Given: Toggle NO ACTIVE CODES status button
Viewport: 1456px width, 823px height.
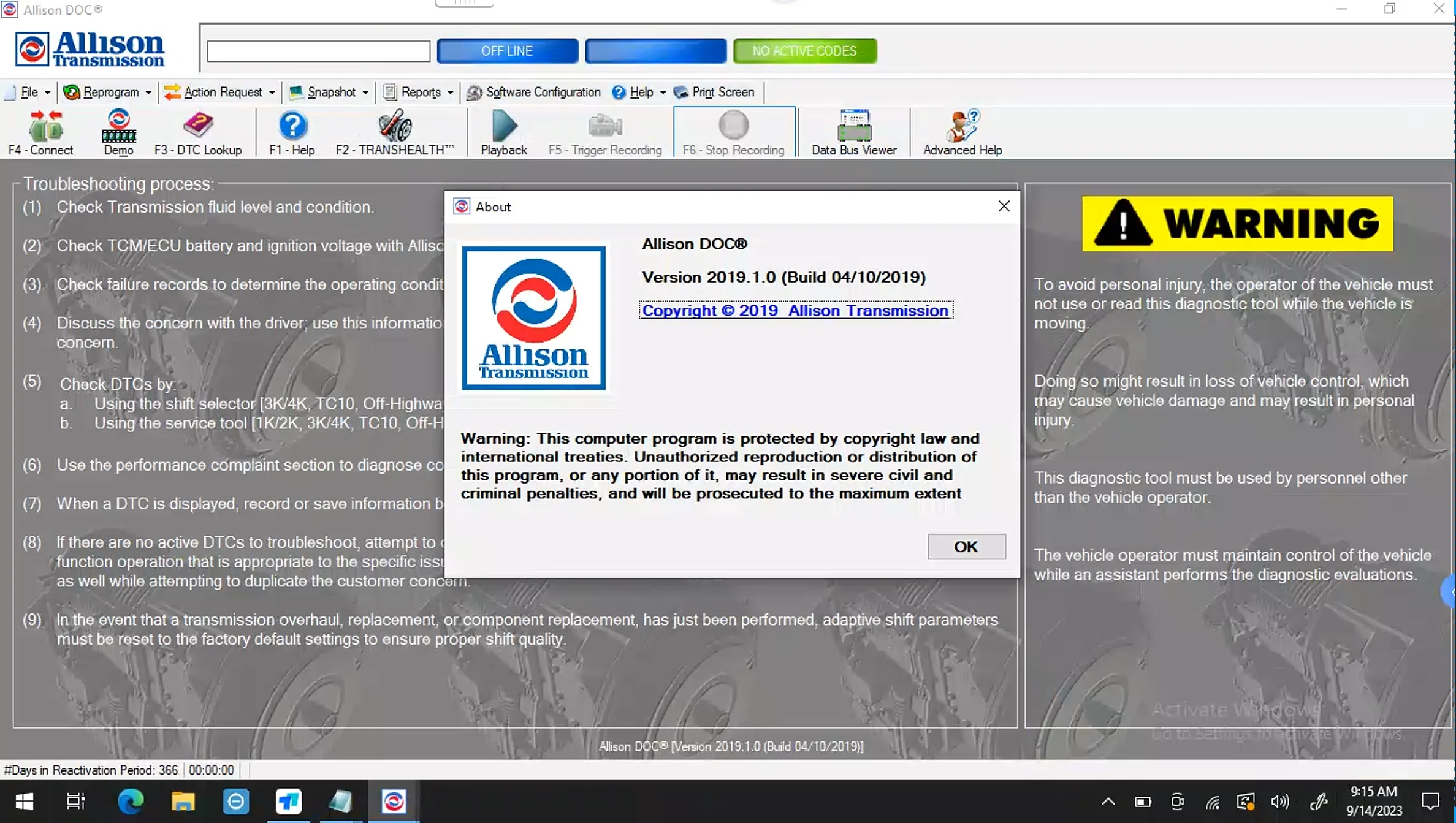Looking at the screenshot, I should 805,51.
